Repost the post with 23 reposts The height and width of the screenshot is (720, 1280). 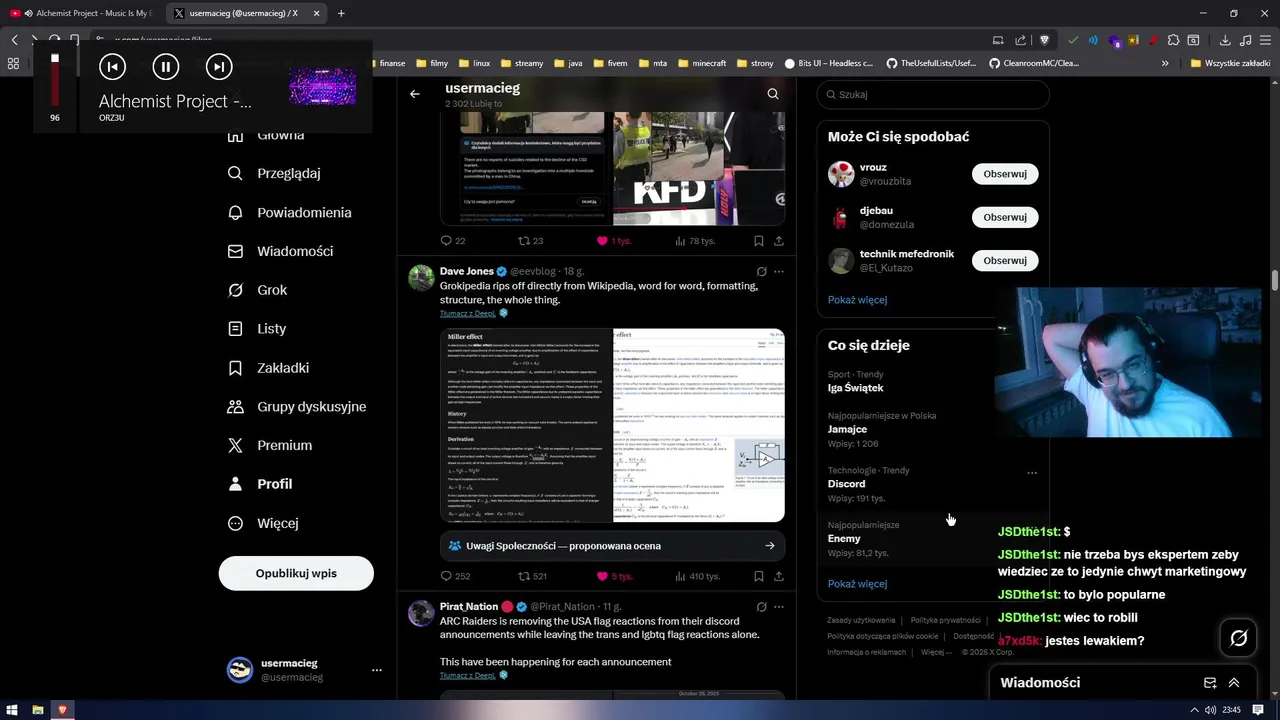coord(530,241)
